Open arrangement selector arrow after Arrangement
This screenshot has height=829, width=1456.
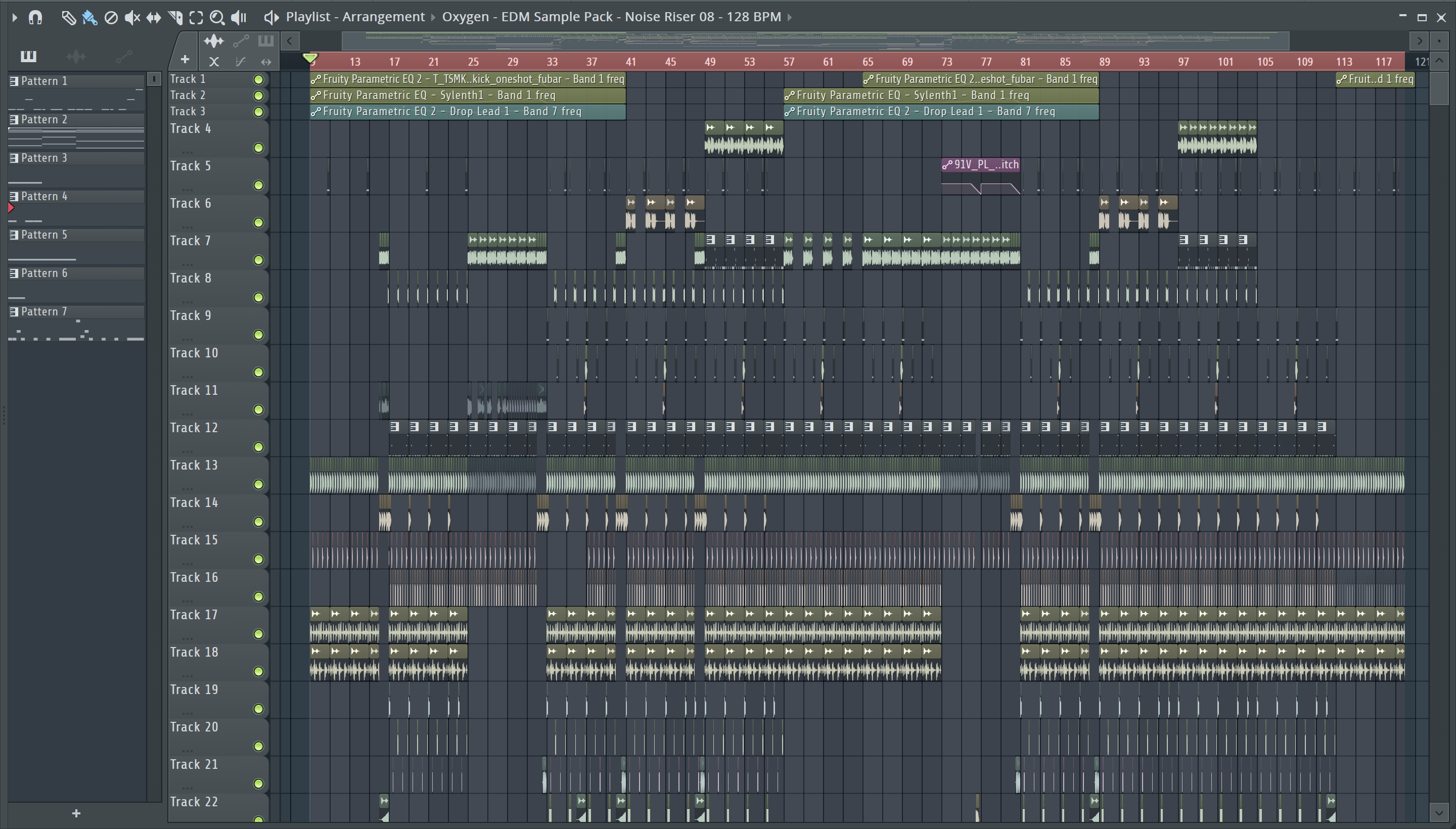433,17
